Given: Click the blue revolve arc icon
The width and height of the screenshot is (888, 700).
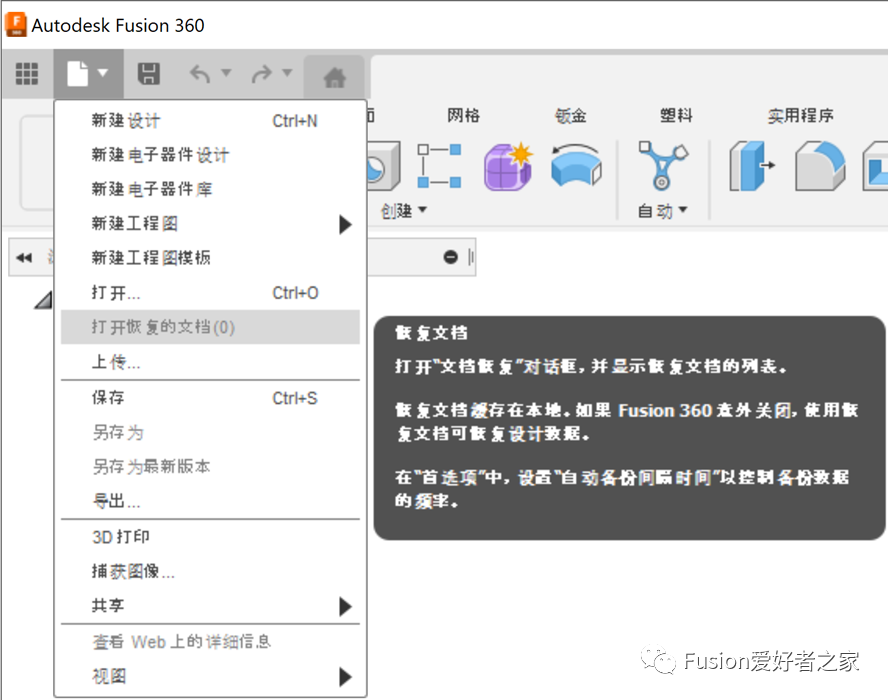Looking at the screenshot, I should click(x=576, y=165).
